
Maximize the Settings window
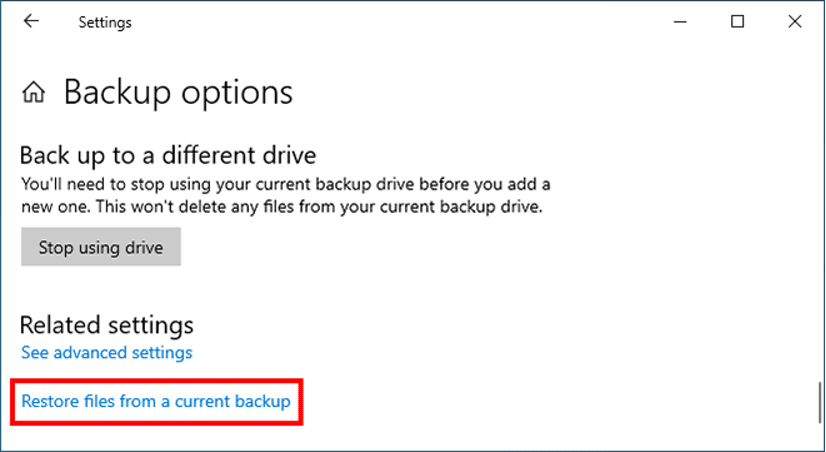(738, 22)
